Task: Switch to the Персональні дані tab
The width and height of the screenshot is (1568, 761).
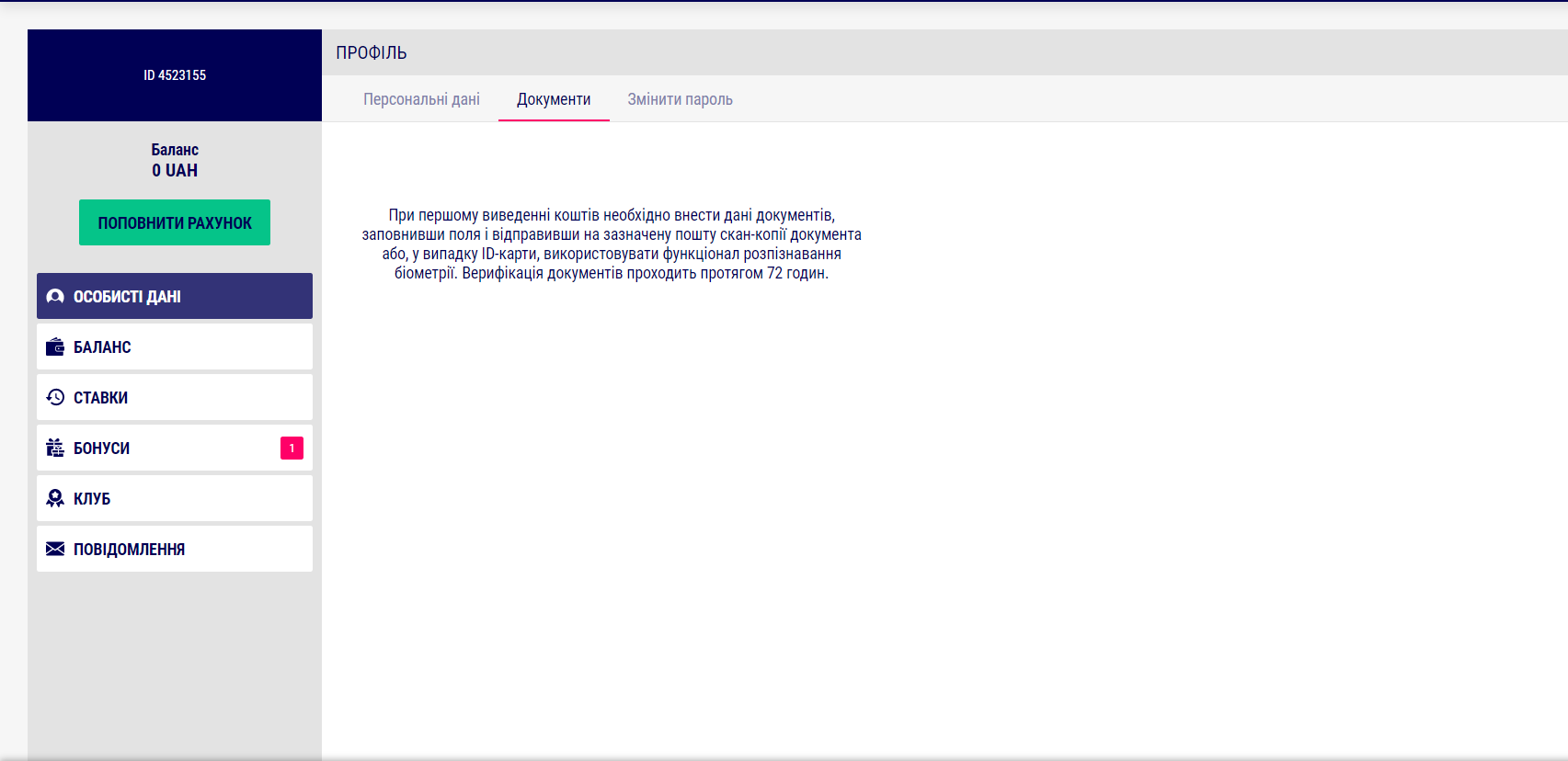Action: pyautogui.click(x=421, y=99)
